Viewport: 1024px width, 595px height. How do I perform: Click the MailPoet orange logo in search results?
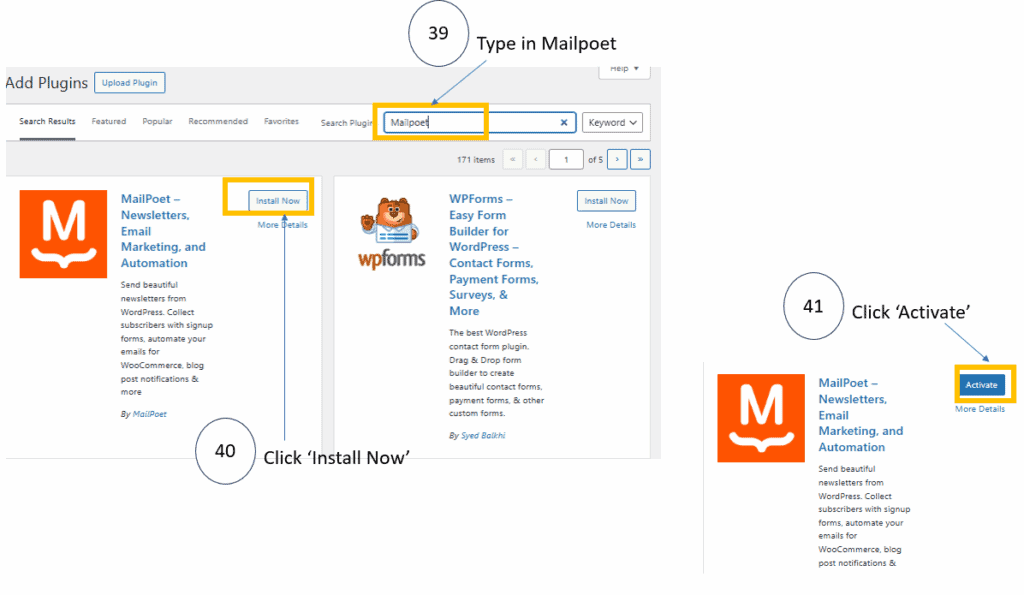click(x=63, y=234)
